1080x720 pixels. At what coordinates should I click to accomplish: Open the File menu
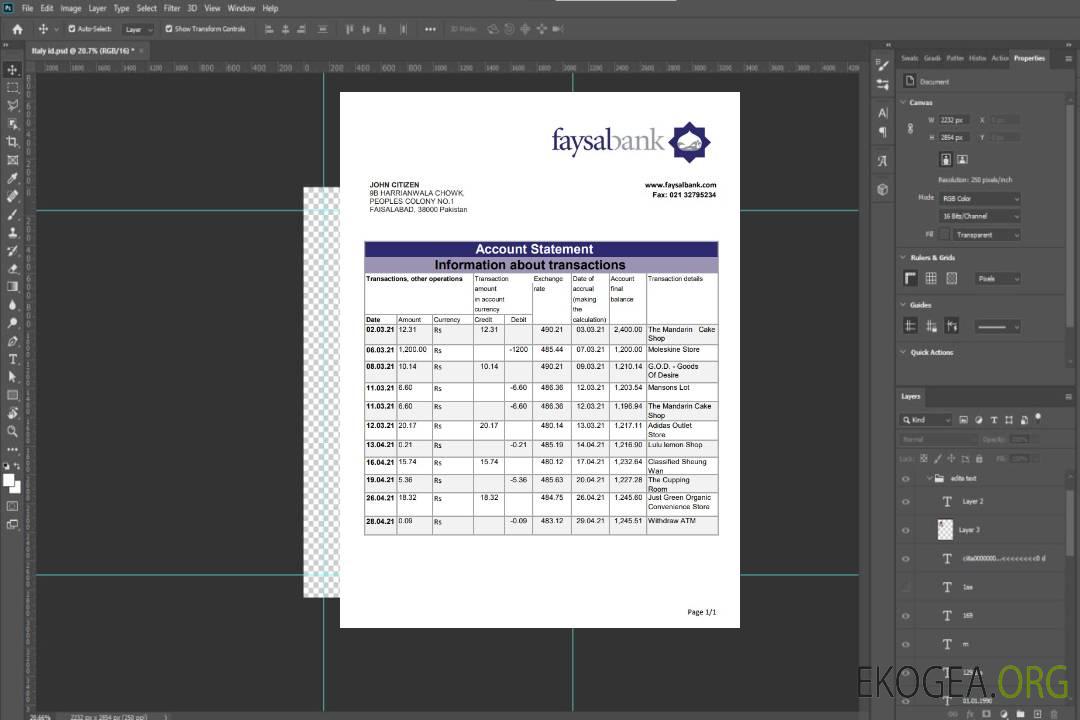28,8
